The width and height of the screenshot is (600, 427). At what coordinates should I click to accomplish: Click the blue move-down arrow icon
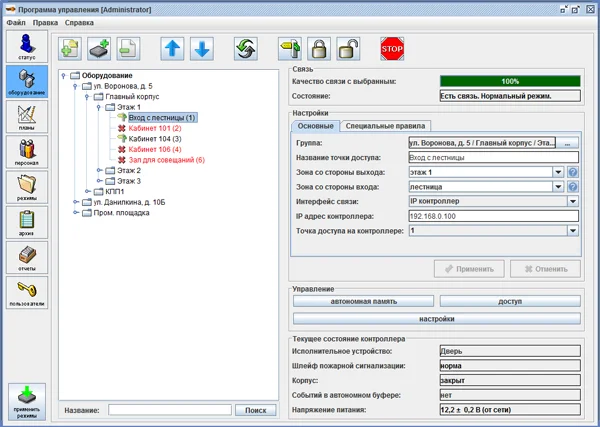pos(201,48)
